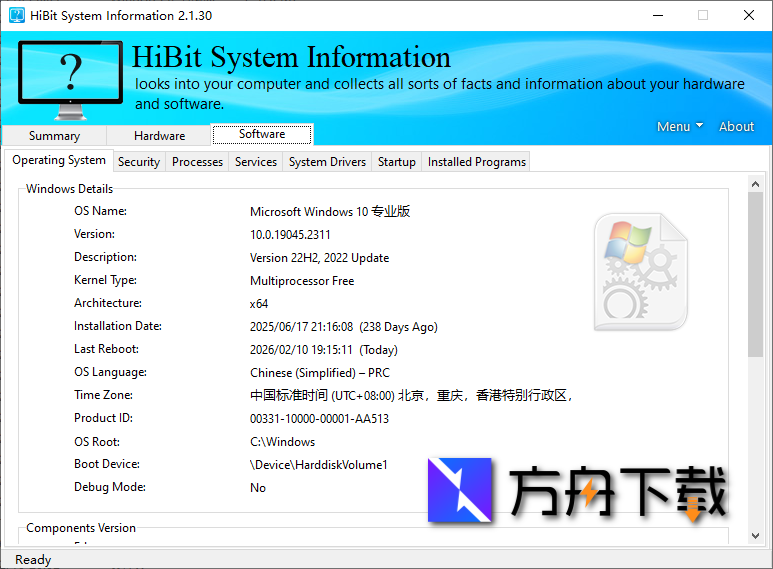The height and width of the screenshot is (569, 773).
Task: Open the About link
Action: point(736,127)
